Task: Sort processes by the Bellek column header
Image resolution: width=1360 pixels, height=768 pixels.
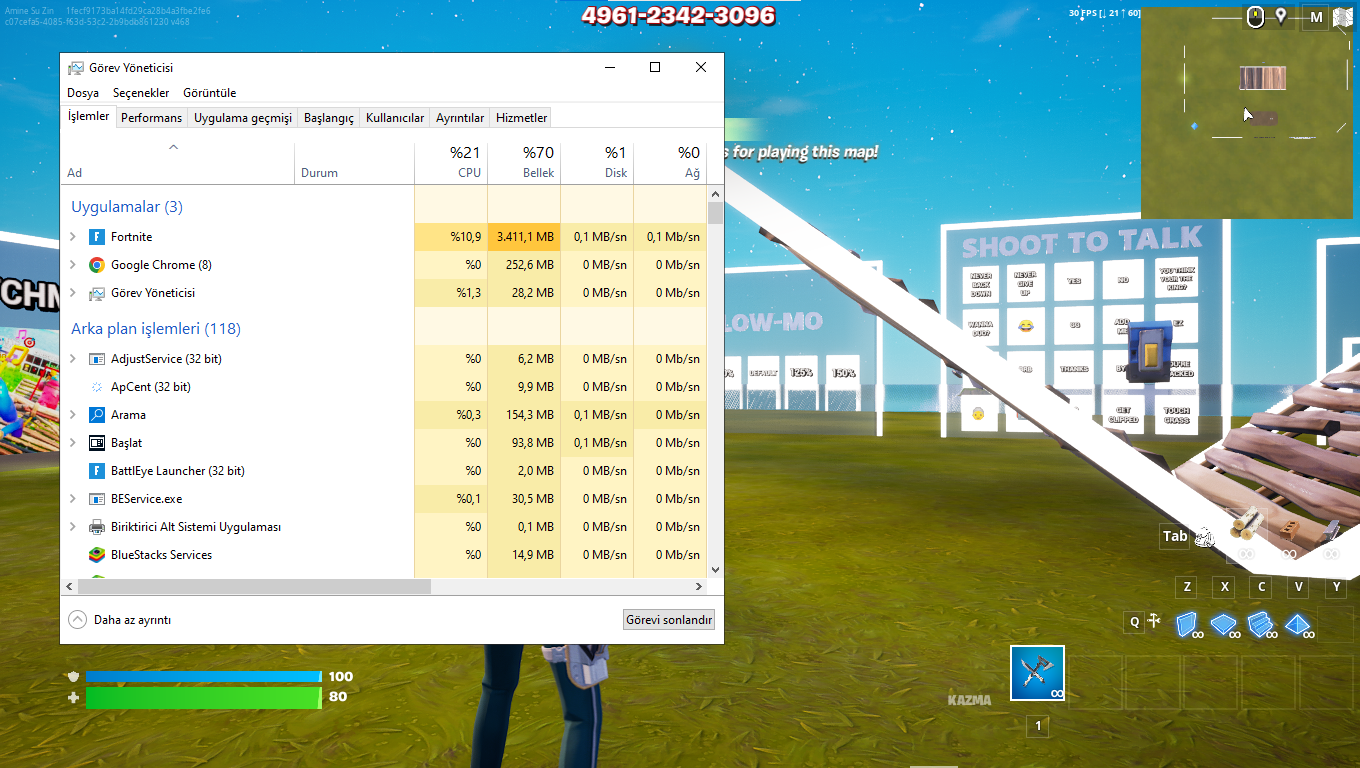Action: pyautogui.click(x=524, y=164)
